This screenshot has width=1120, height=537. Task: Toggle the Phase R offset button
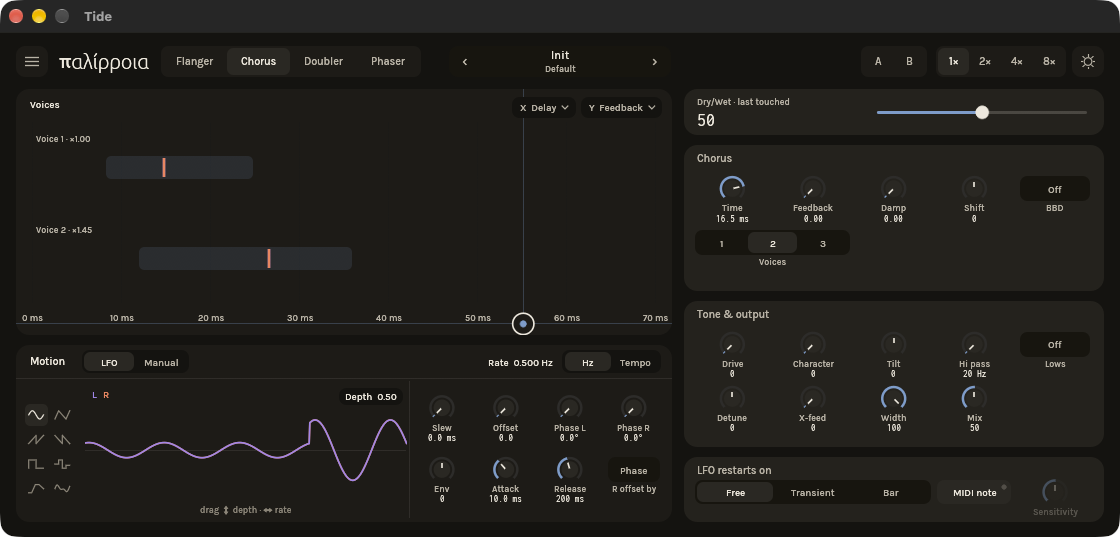[634, 471]
